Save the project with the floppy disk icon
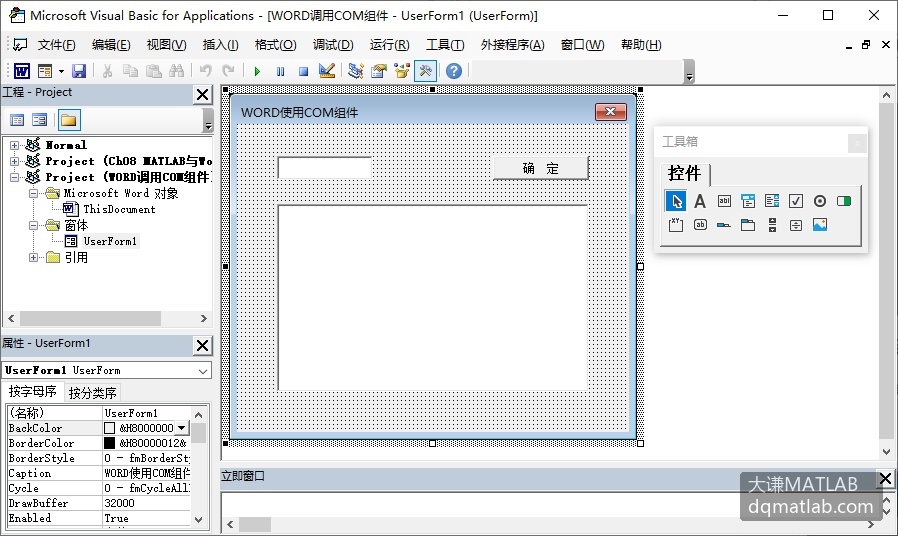Image resolution: width=898 pixels, height=536 pixels. 79,71
